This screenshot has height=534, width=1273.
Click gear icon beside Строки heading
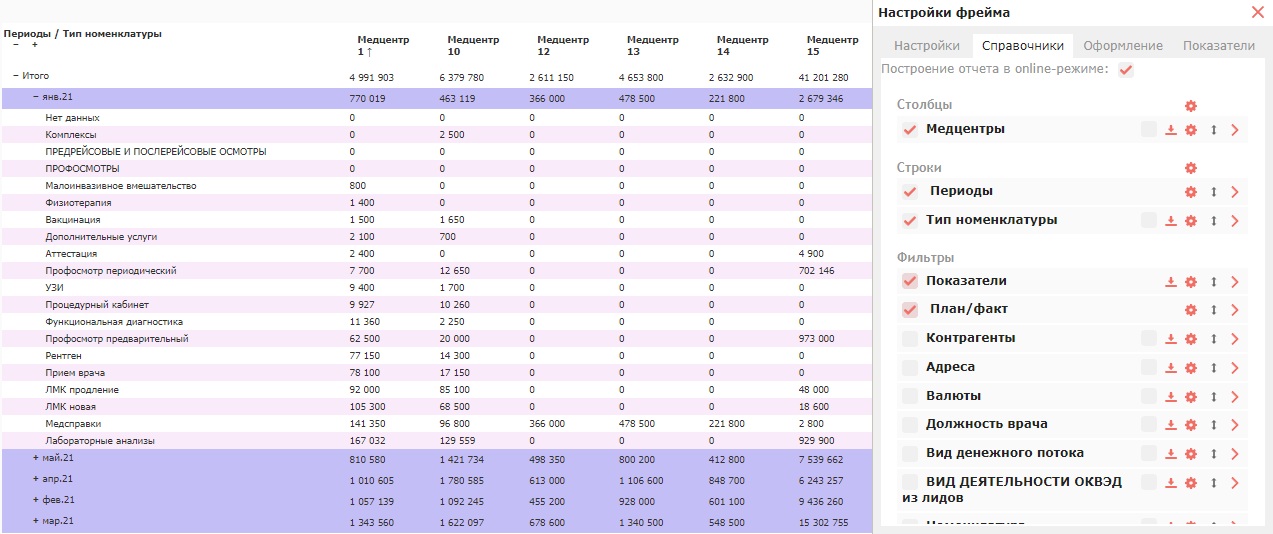point(1190,168)
